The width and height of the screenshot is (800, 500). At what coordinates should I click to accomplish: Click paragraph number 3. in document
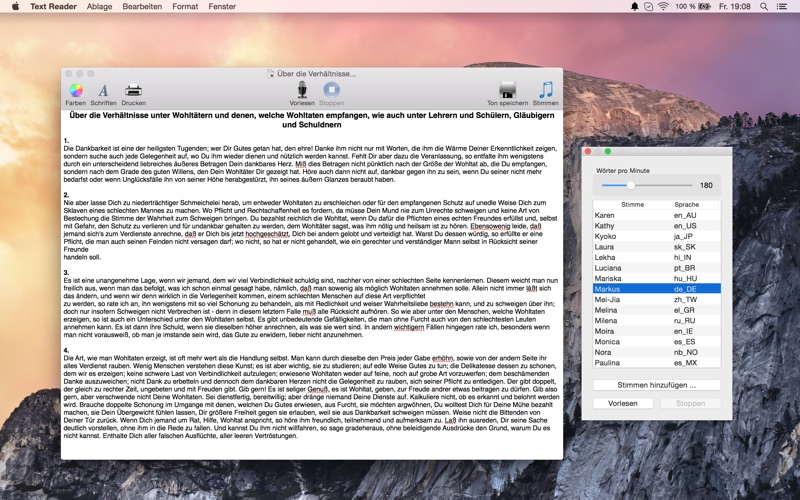66,272
